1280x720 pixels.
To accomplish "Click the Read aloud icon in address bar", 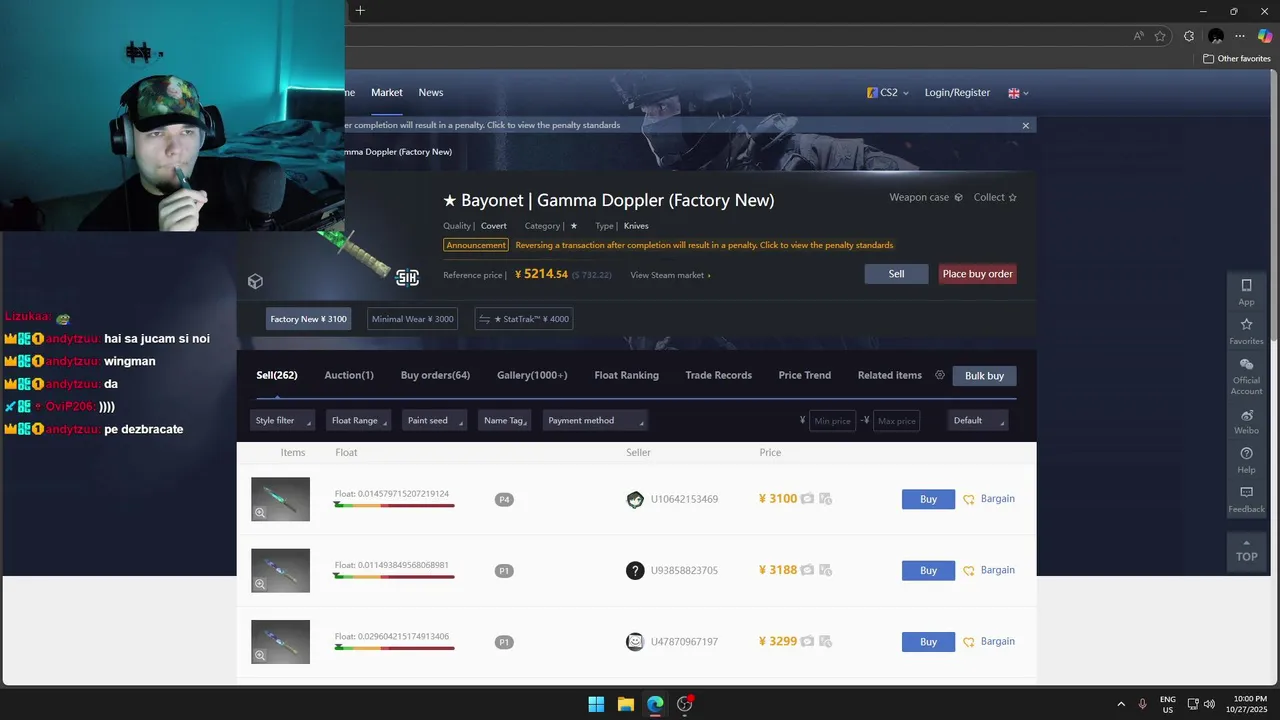I will click(x=1138, y=36).
